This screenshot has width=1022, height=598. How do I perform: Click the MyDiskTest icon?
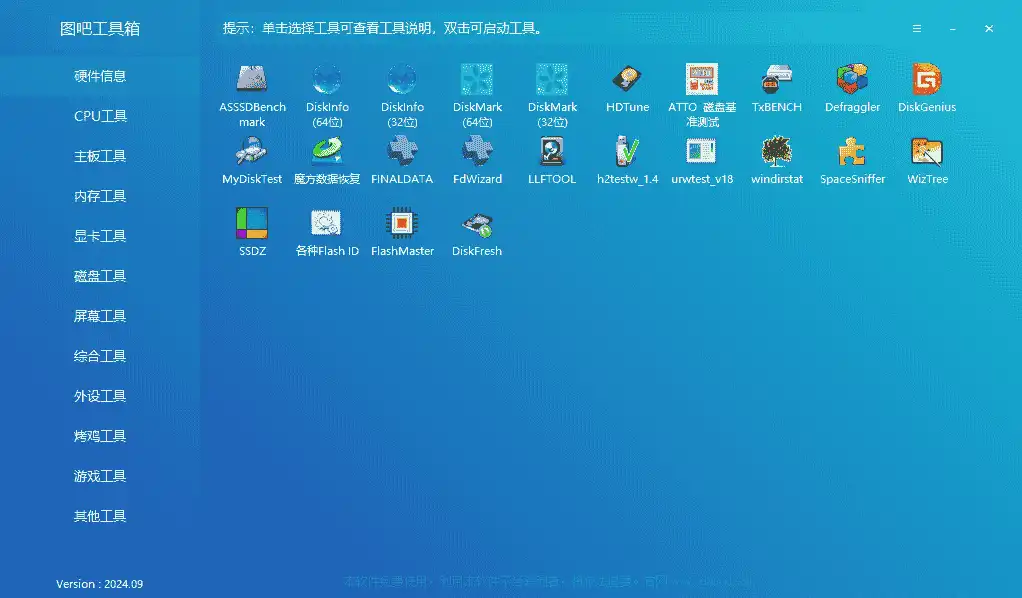click(x=252, y=151)
